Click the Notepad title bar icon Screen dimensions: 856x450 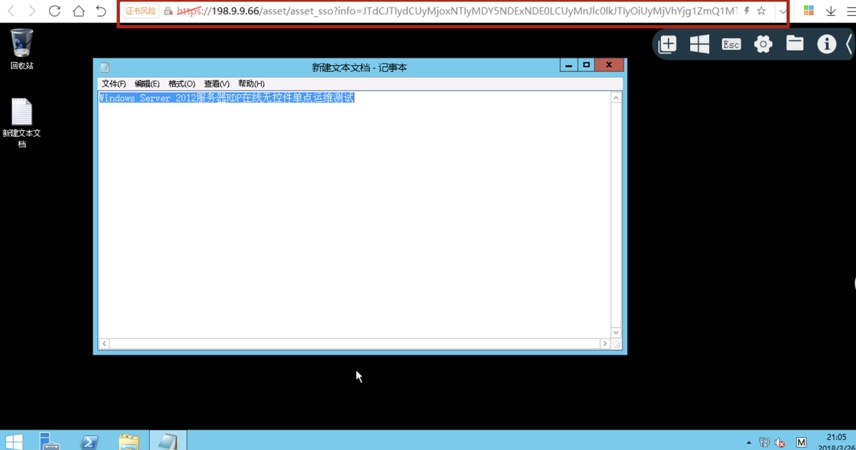[x=105, y=67]
